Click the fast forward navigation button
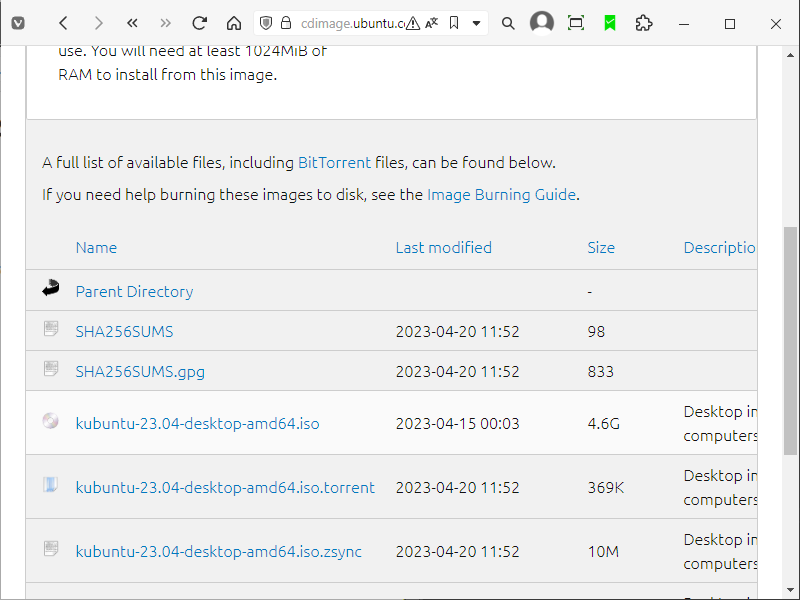 pyautogui.click(x=165, y=23)
